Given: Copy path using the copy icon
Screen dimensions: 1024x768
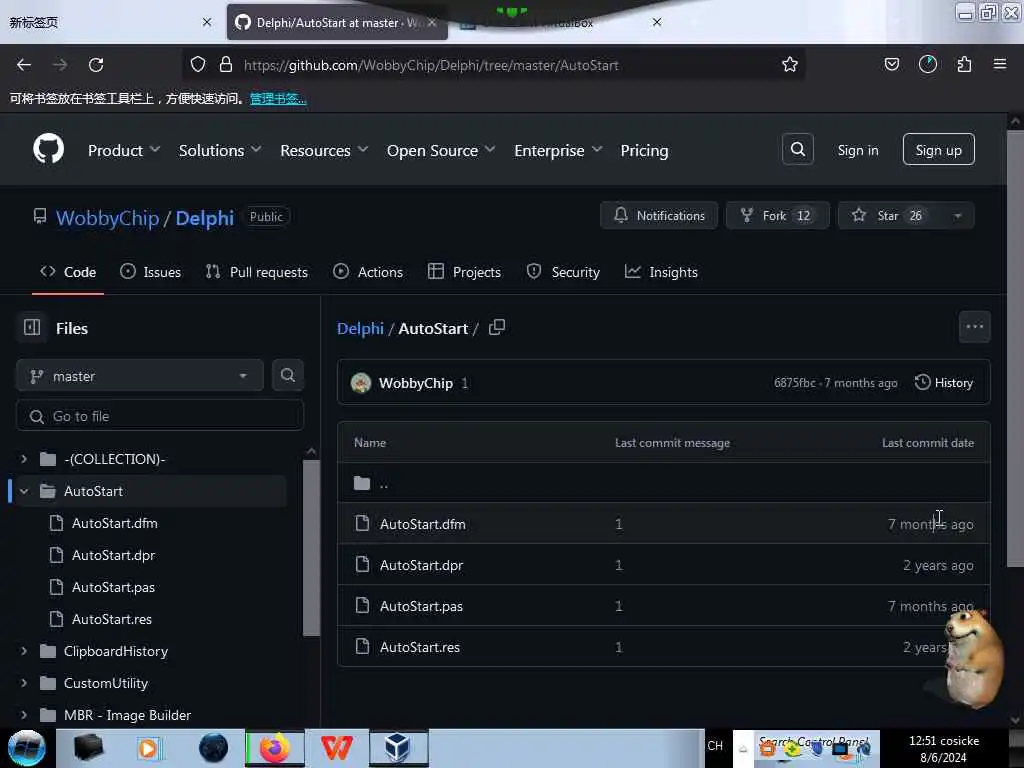Looking at the screenshot, I should [497, 327].
